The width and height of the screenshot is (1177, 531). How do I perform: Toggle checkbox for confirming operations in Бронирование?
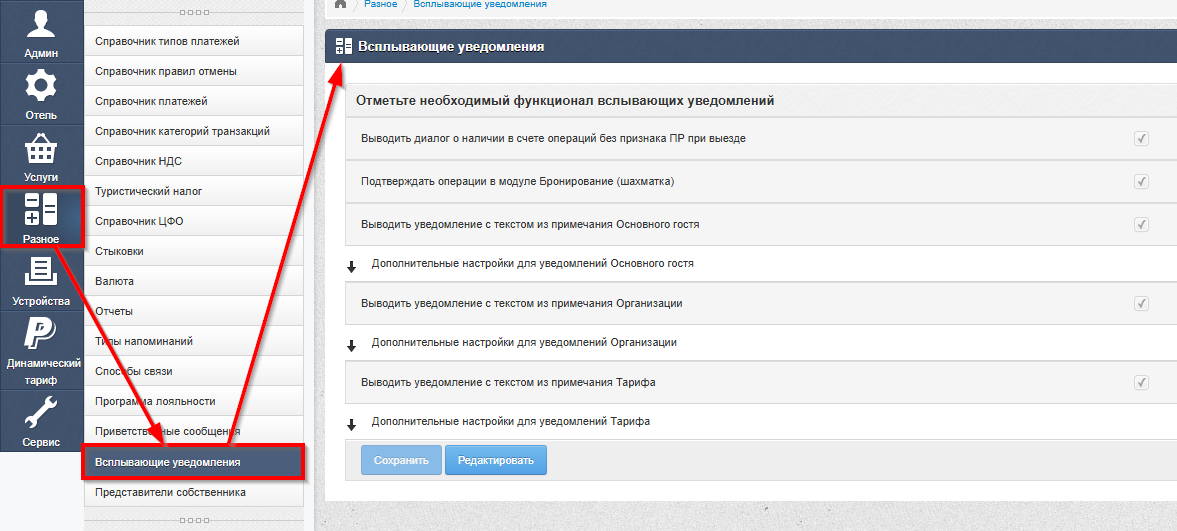[1141, 182]
